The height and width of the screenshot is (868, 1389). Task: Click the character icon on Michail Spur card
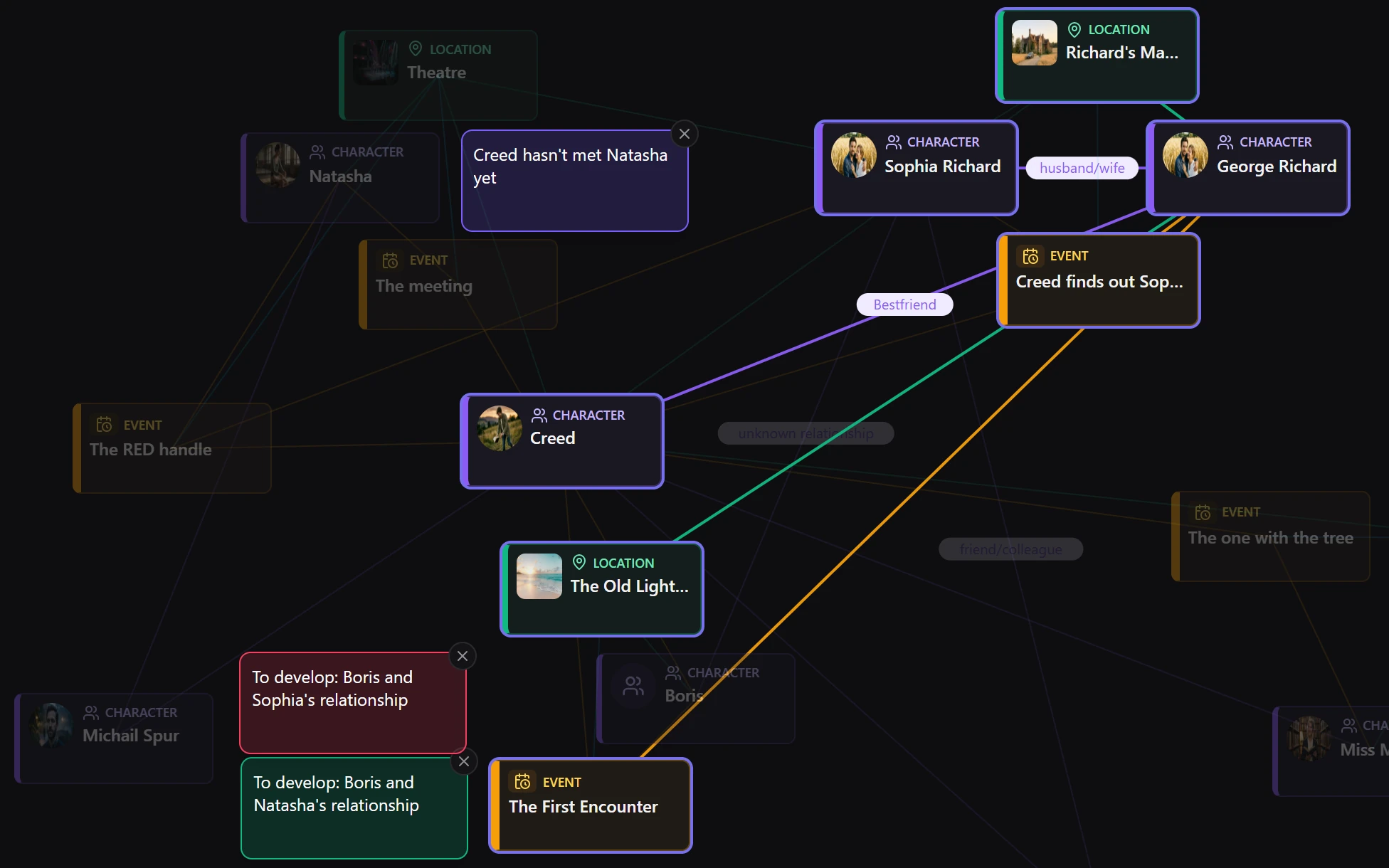91,713
